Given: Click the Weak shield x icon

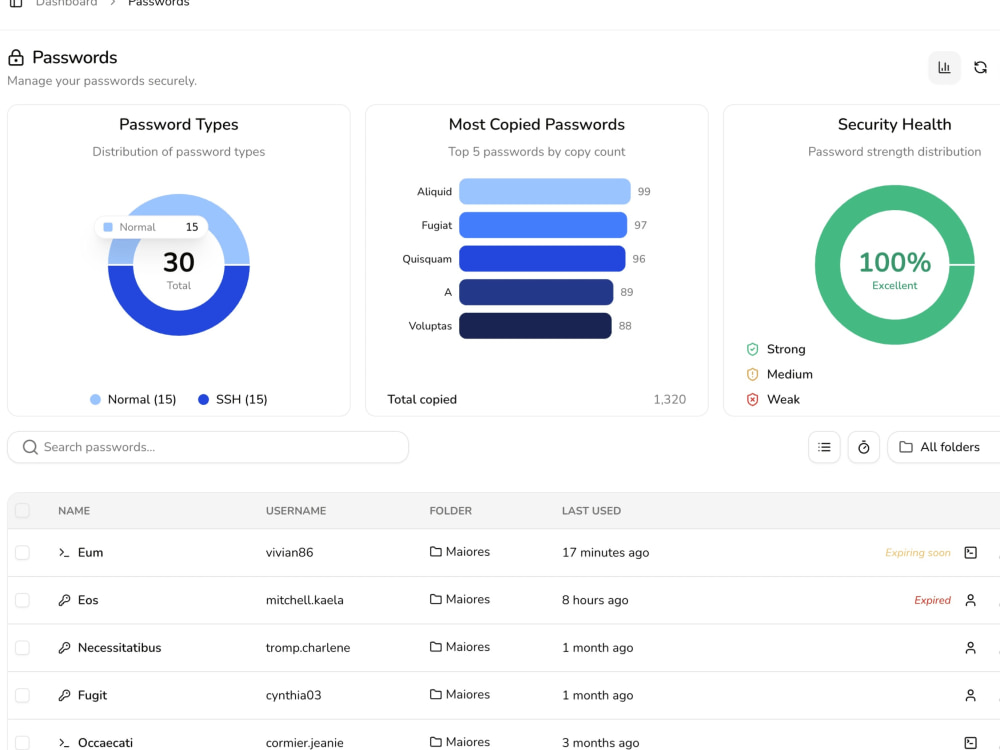Looking at the screenshot, I should pyautogui.click(x=753, y=399).
